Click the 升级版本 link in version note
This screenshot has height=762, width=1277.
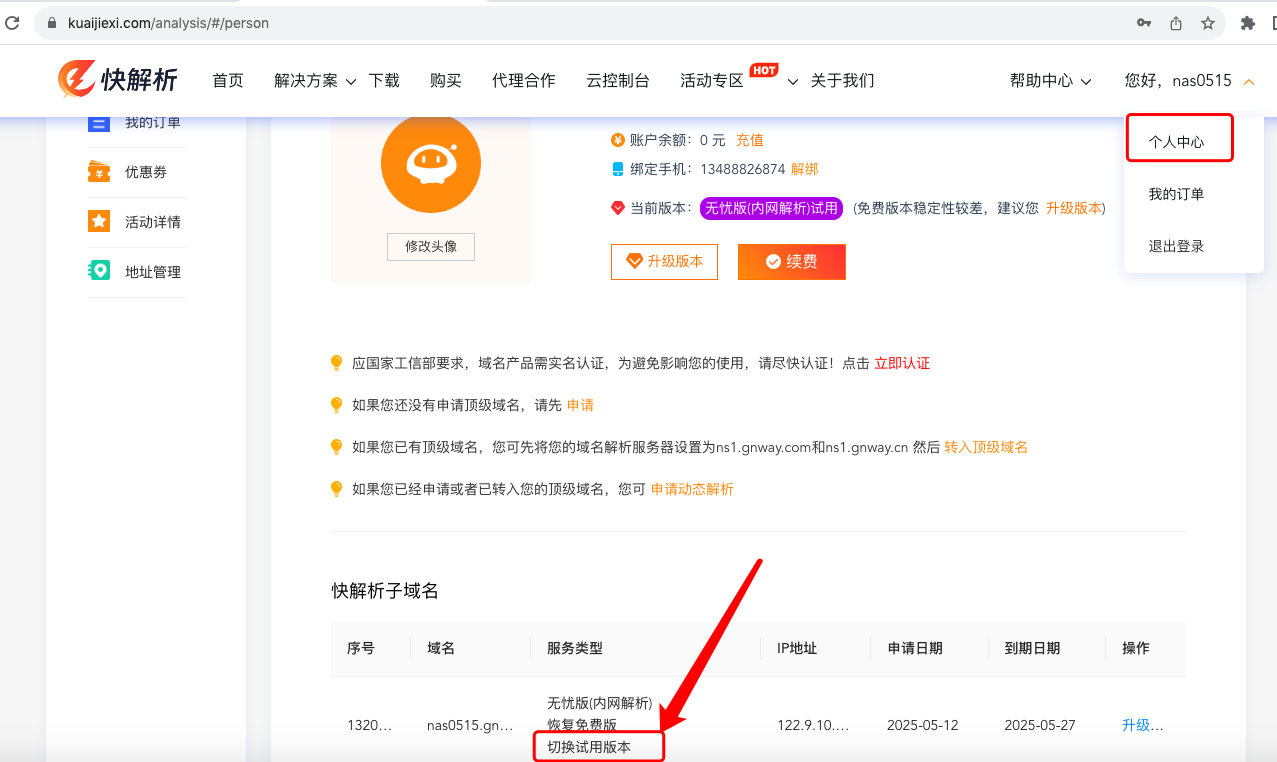click(x=1073, y=208)
